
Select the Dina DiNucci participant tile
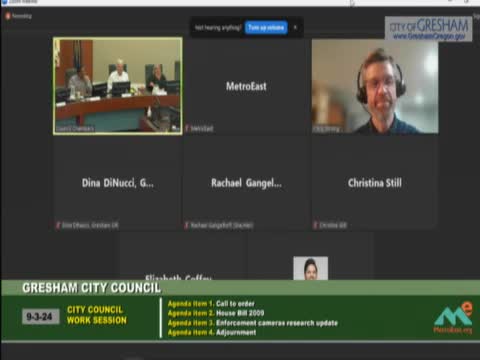tap(118, 183)
